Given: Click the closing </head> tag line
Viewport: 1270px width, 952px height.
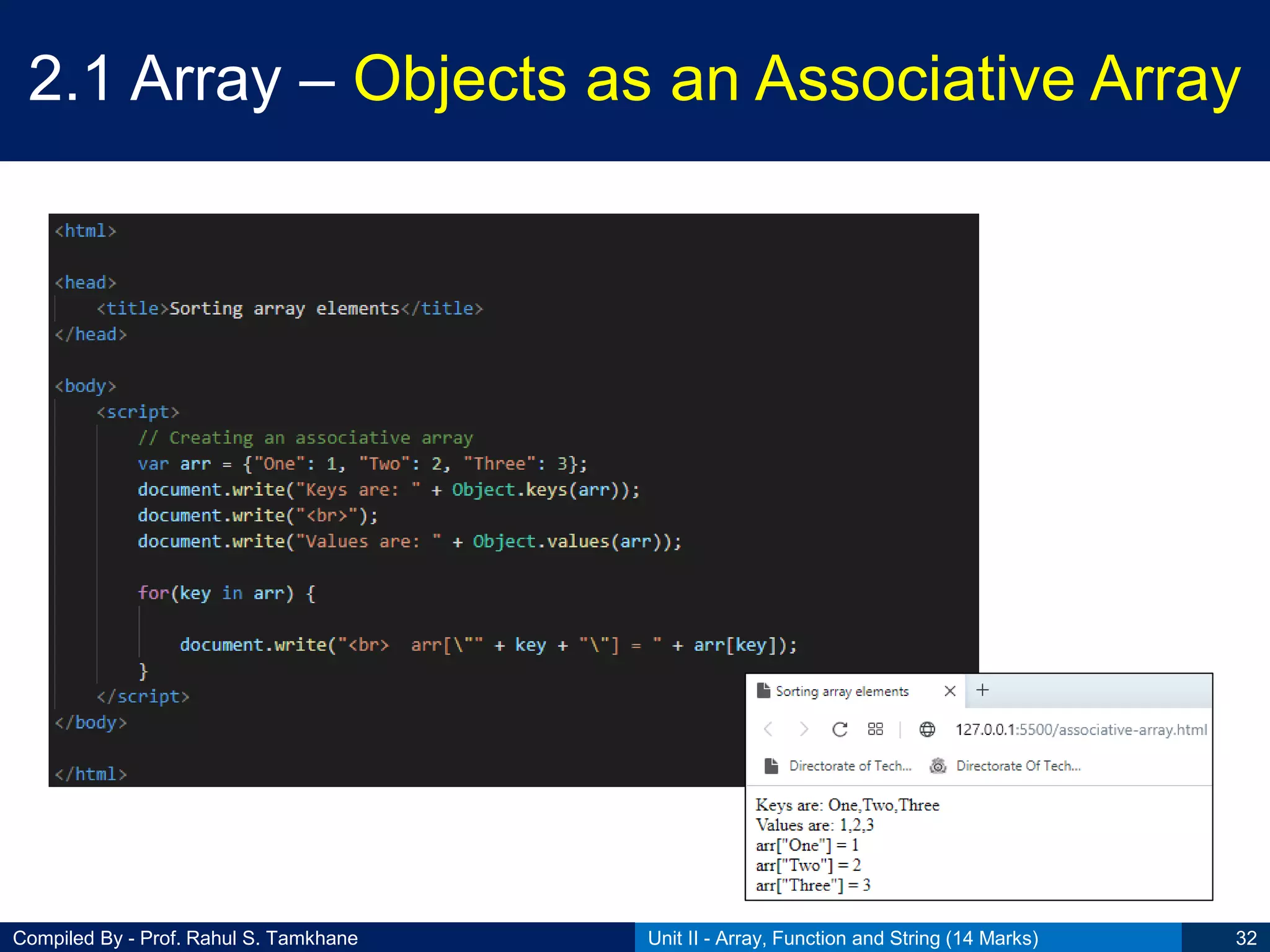Looking at the screenshot, I should pos(91,335).
